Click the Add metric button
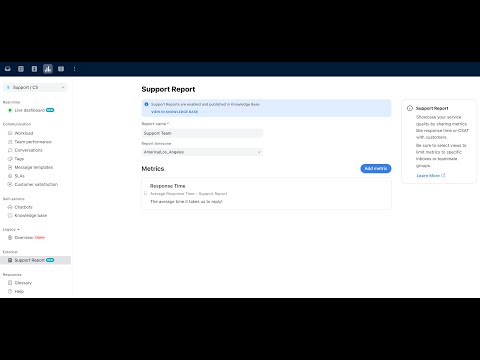The width and height of the screenshot is (480, 360). 376,168
